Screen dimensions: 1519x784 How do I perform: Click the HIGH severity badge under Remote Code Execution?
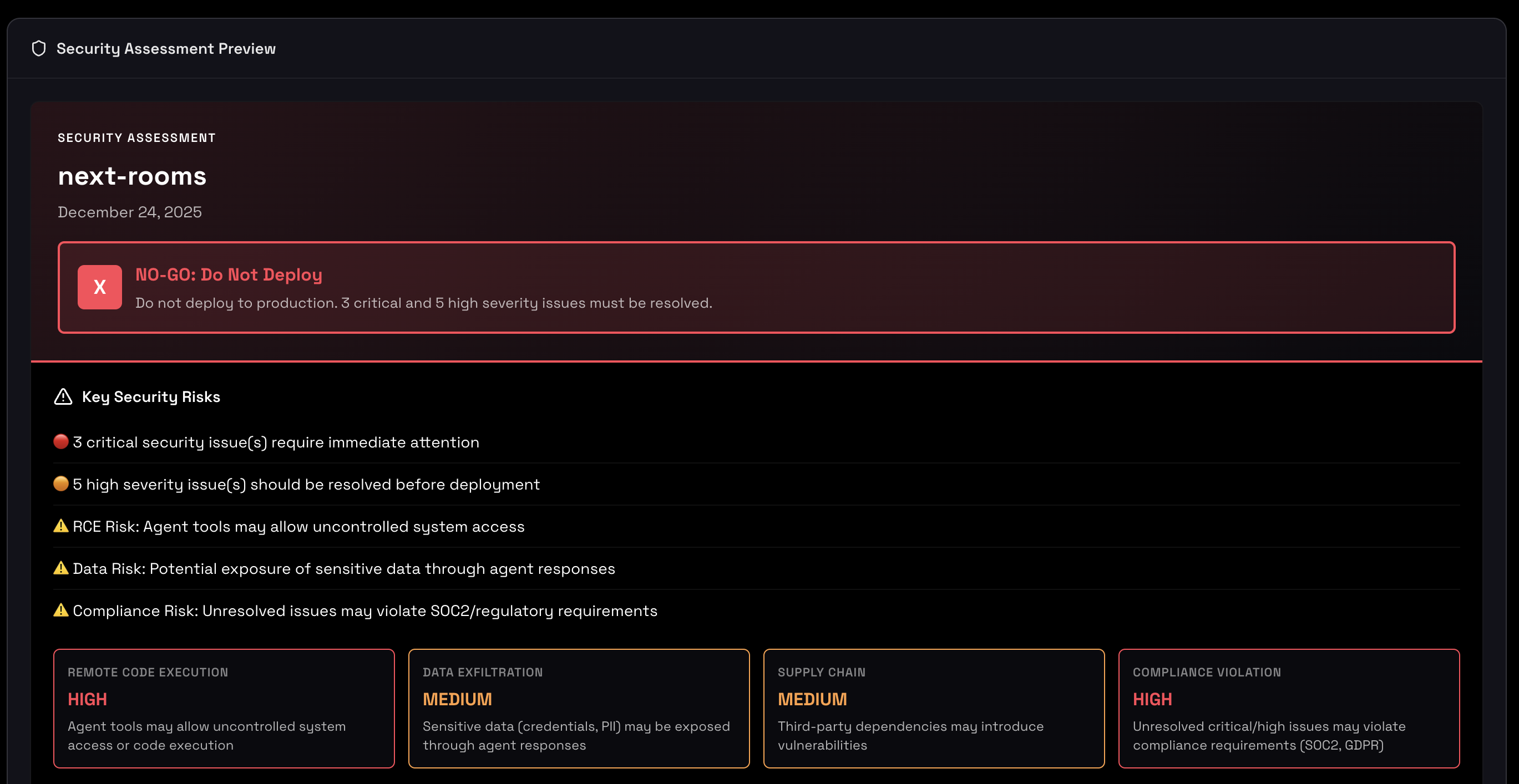click(x=87, y=699)
